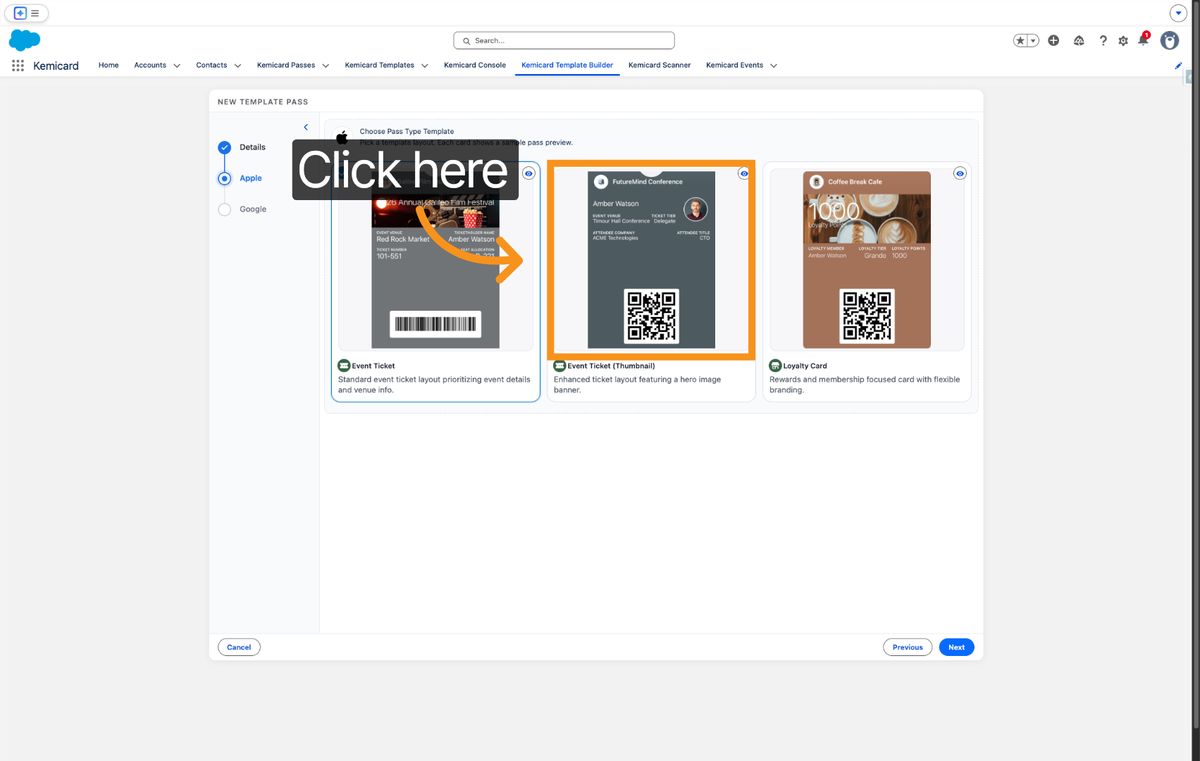The width and height of the screenshot is (1200, 761).
Task: Expand the favorites list dropdown arrow
Action: click(1033, 40)
